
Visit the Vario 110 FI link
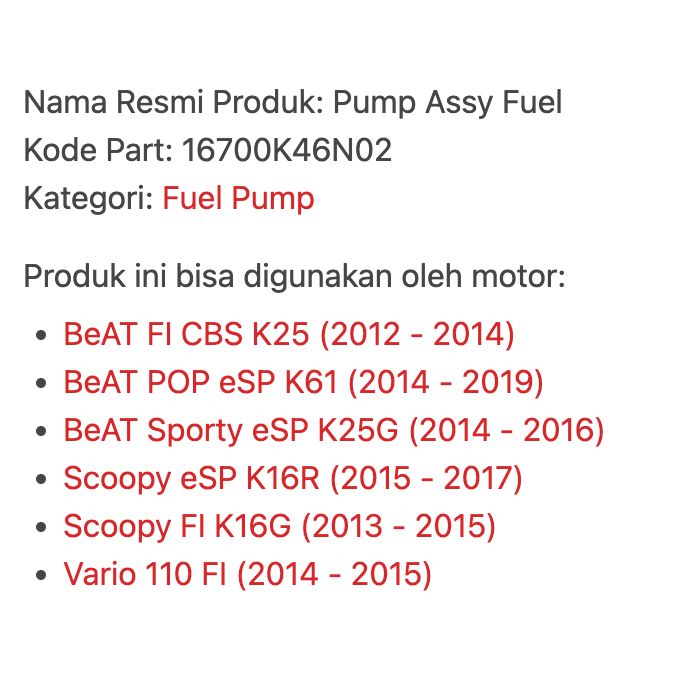click(x=247, y=574)
